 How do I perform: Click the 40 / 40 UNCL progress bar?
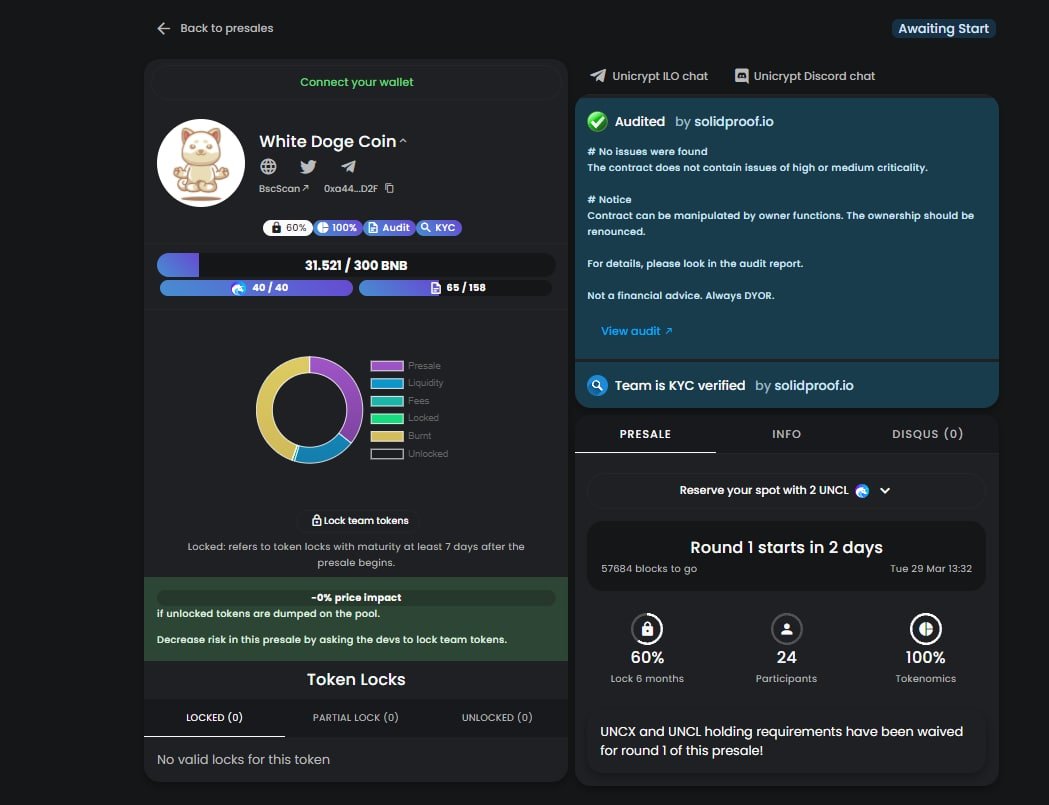pos(256,288)
